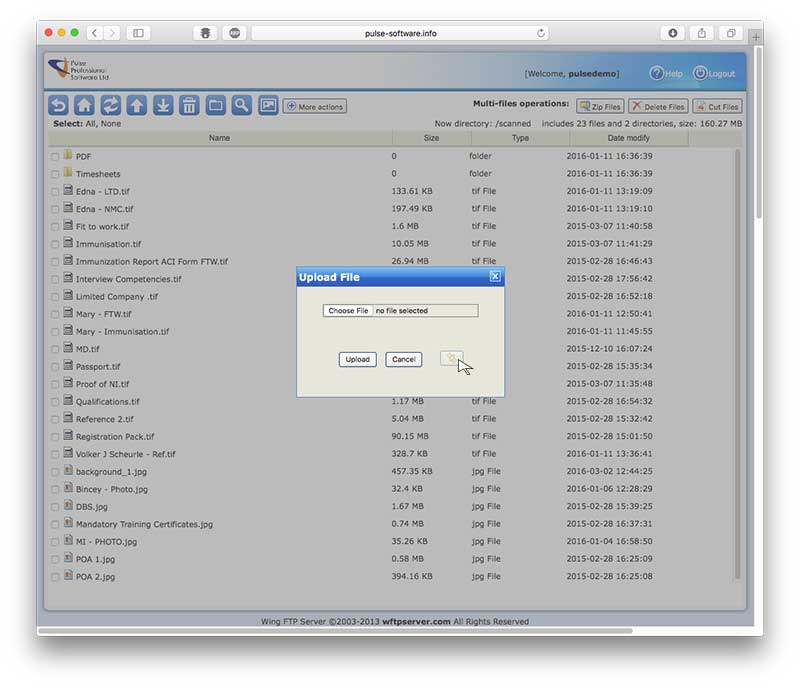Click the image thumbnail view icon

[268, 105]
